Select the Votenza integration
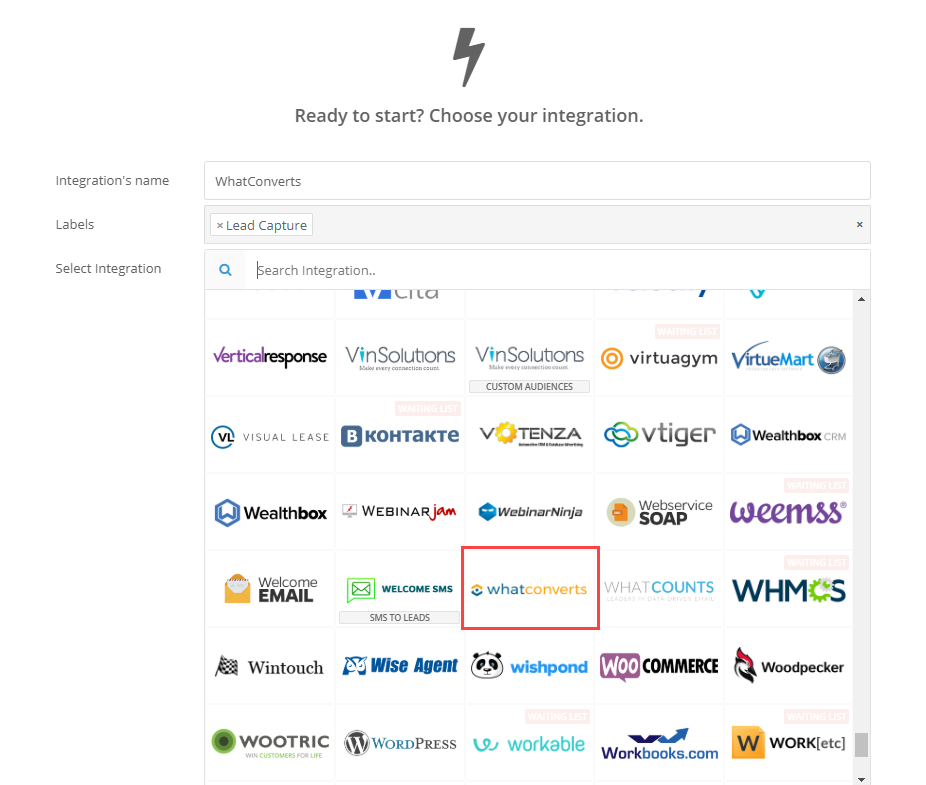The height and width of the screenshot is (785, 926). (x=530, y=436)
